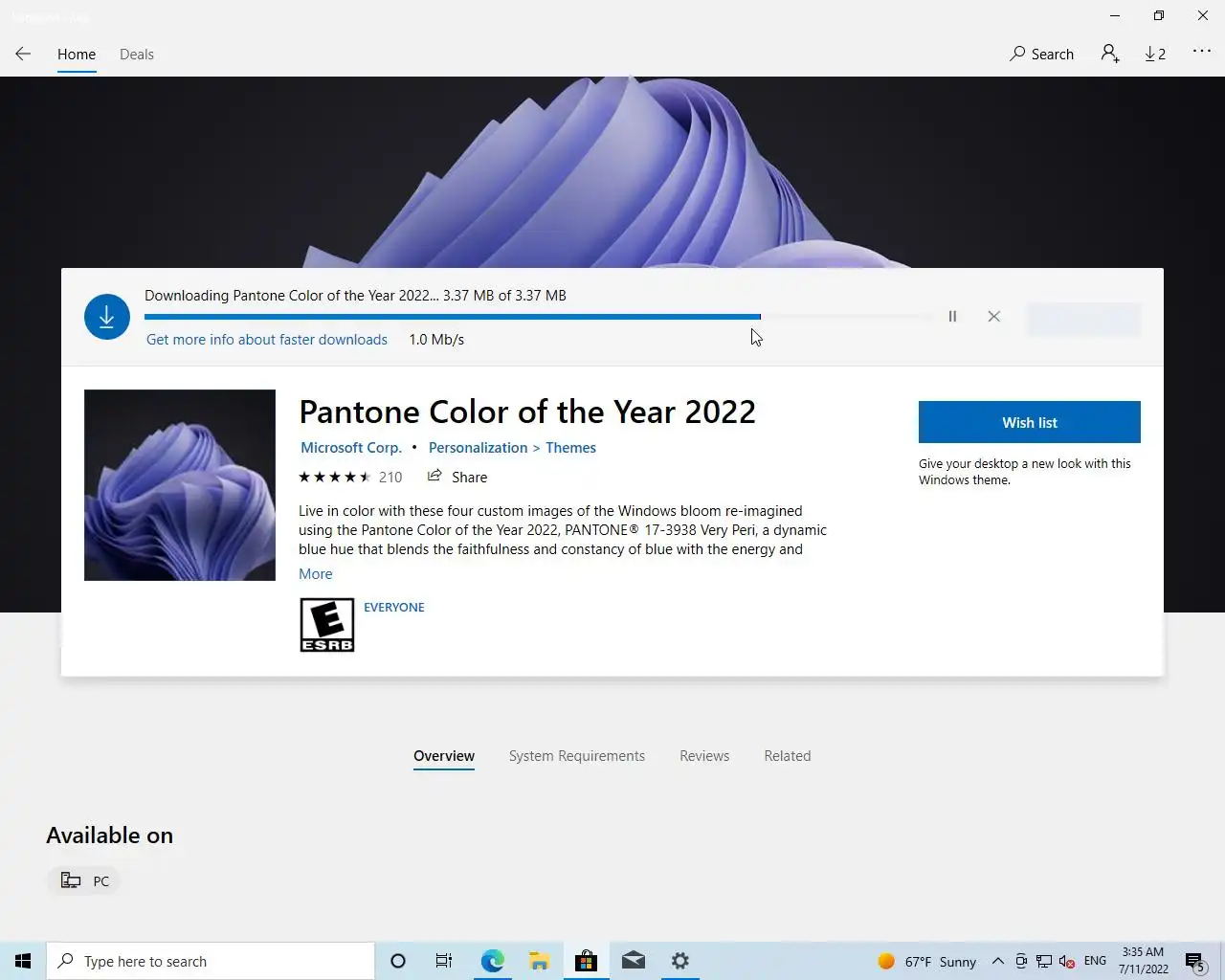
Task: Click the 210 ratings count
Action: point(390,477)
